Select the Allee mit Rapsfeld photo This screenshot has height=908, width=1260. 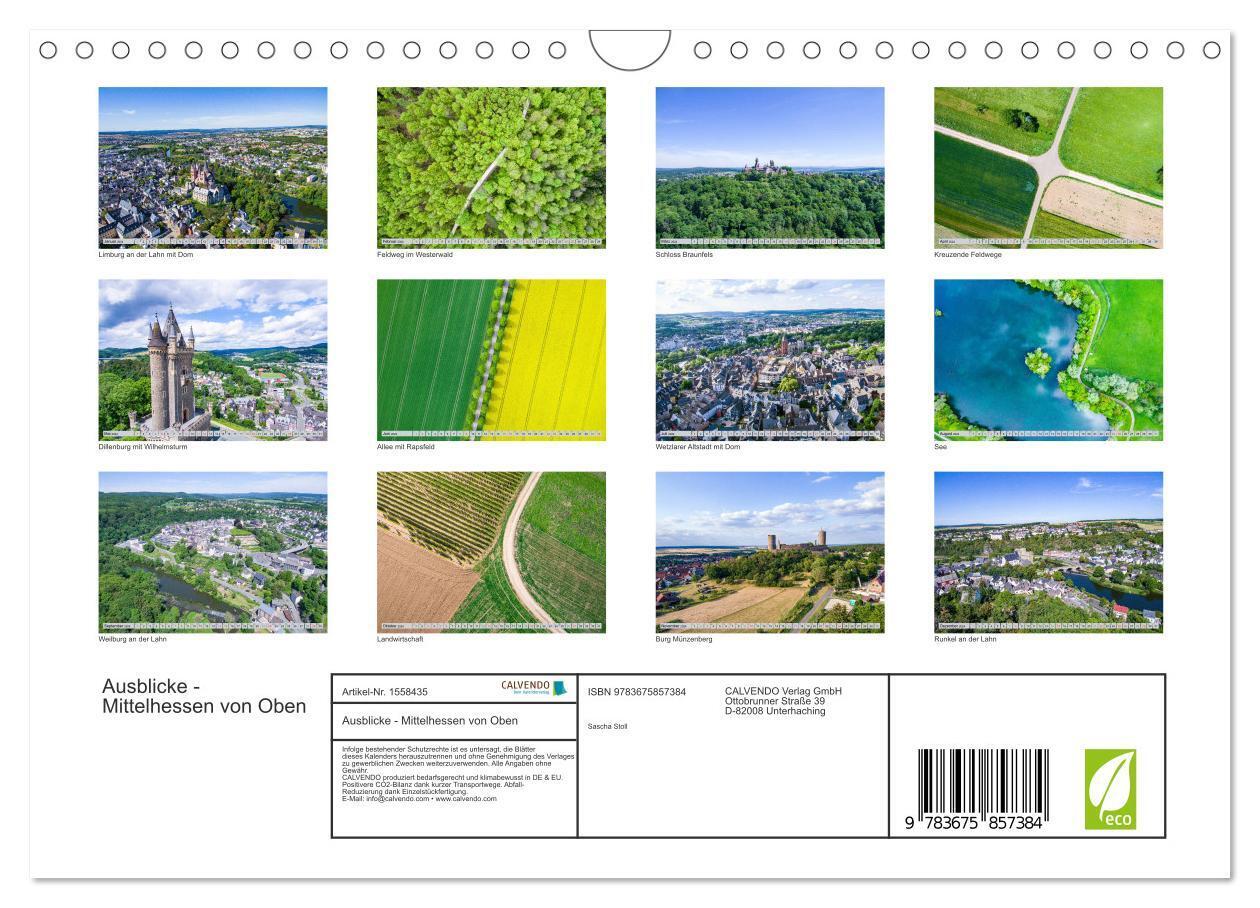[x=491, y=360]
